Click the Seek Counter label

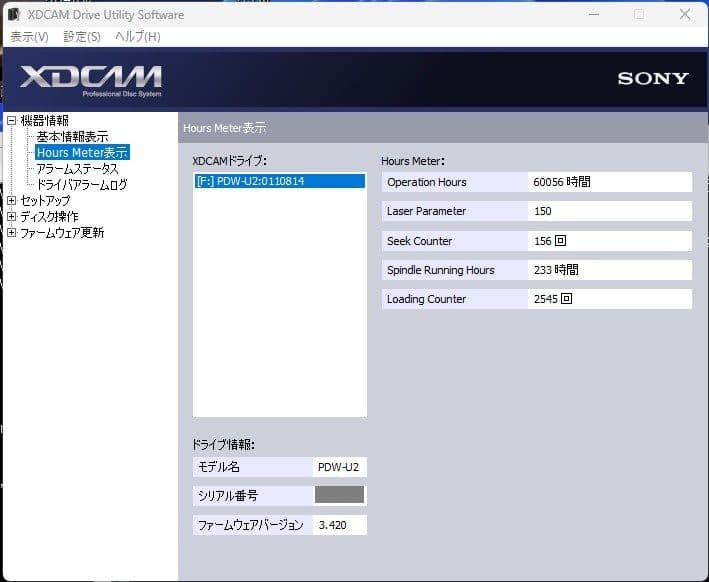tap(419, 241)
